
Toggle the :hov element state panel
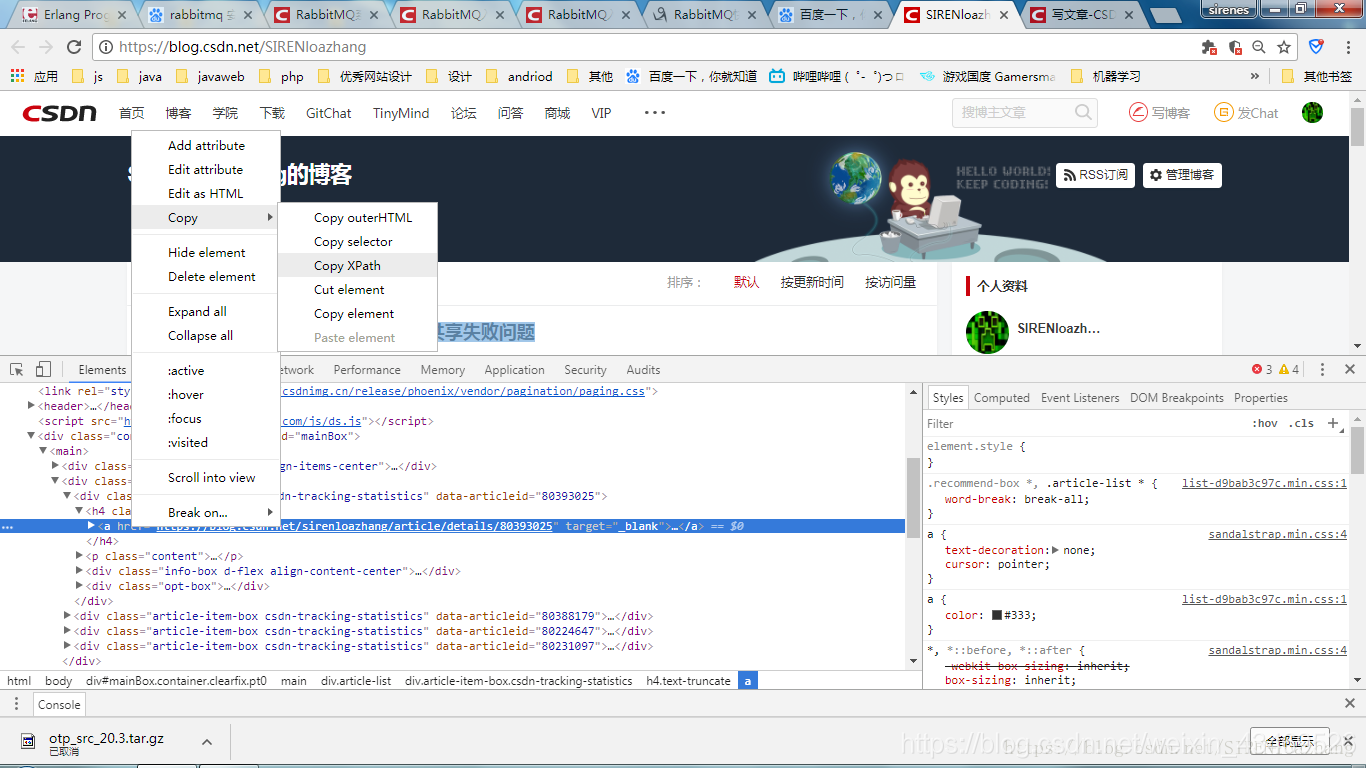1265,423
